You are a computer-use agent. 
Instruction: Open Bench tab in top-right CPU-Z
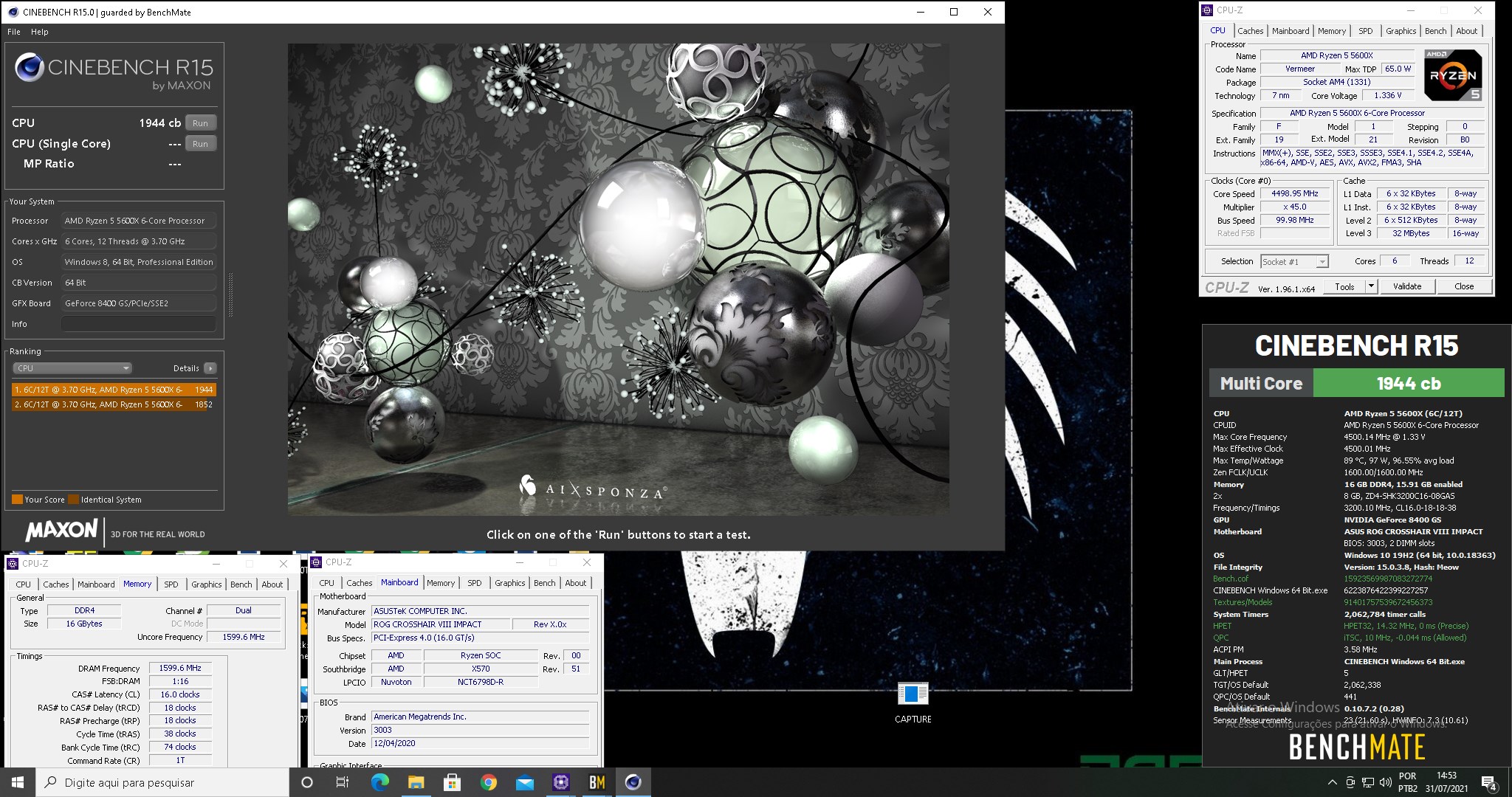(1435, 31)
